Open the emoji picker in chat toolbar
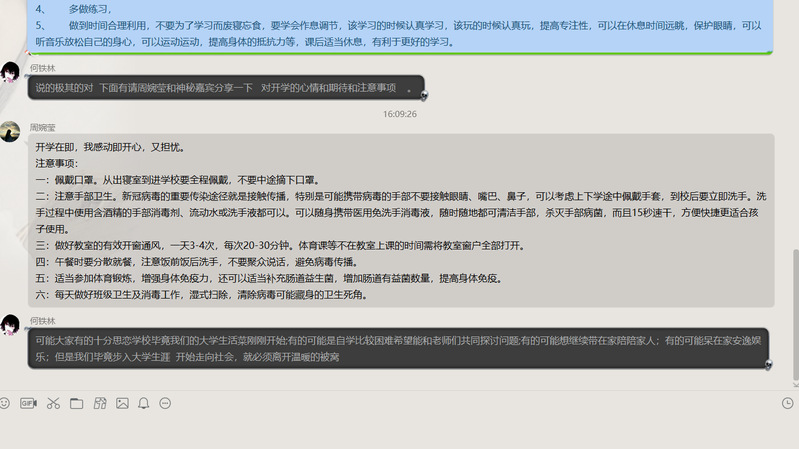This screenshot has height=449, width=799. tap(5, 403)
